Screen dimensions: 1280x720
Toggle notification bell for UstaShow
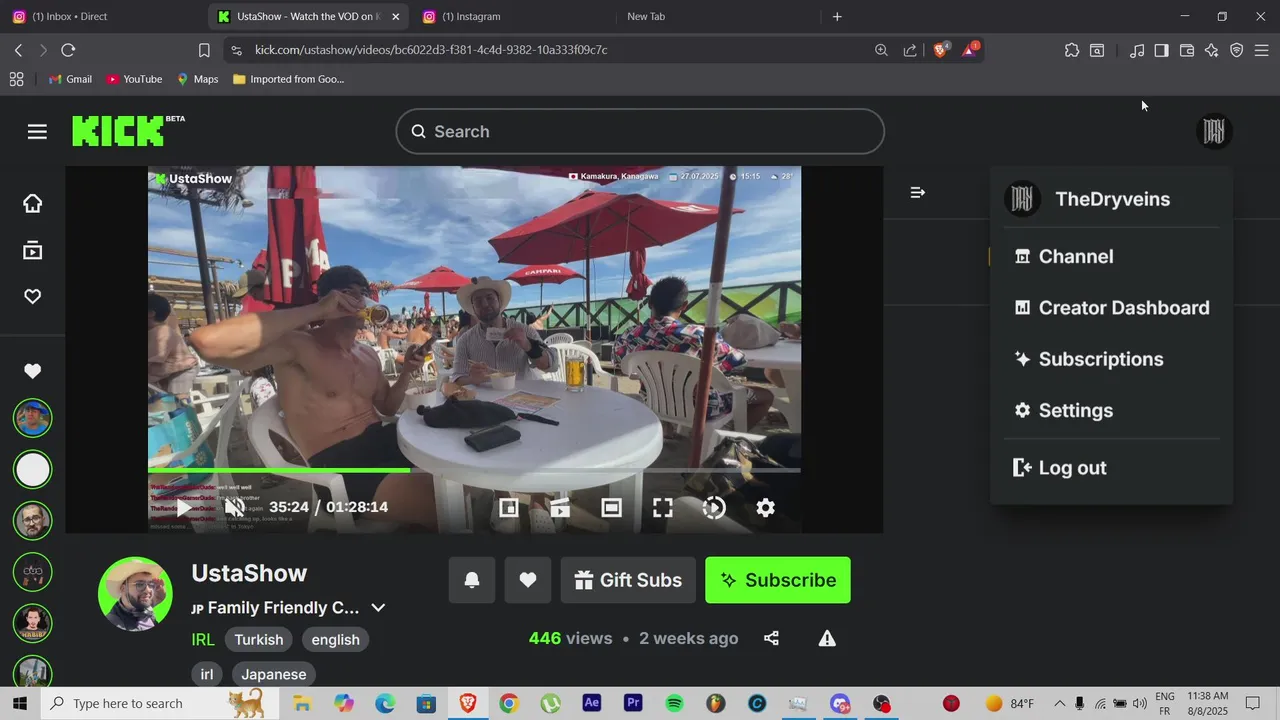(x=472, y=580)
